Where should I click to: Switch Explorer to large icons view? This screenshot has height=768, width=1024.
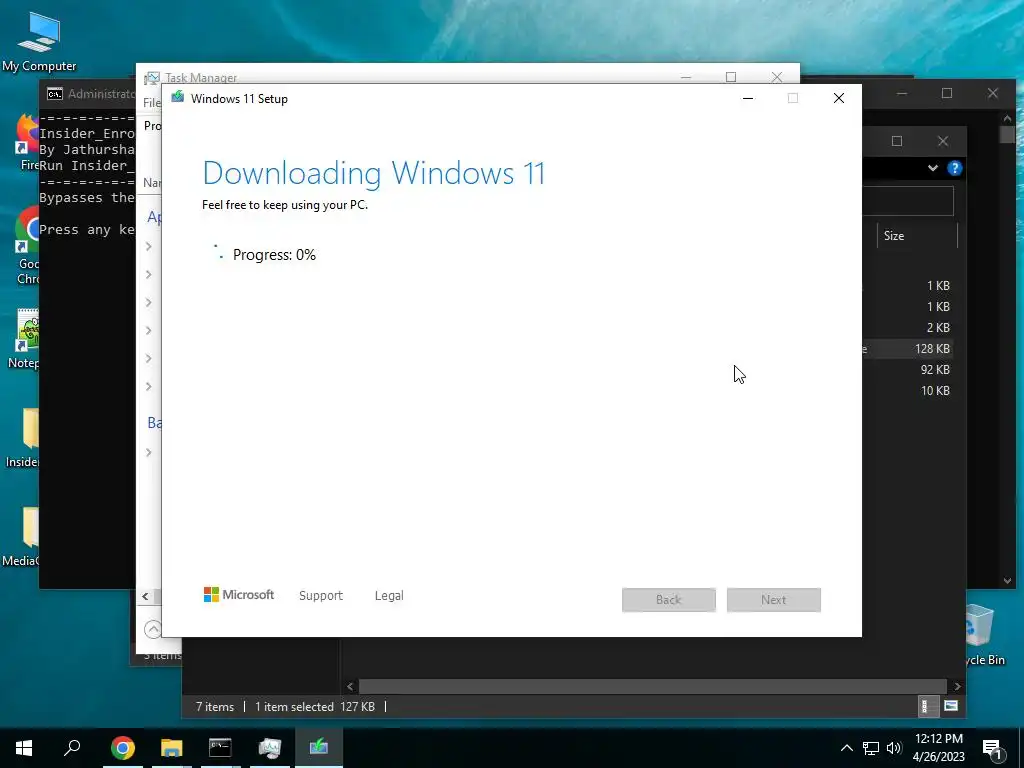point(951,706)
